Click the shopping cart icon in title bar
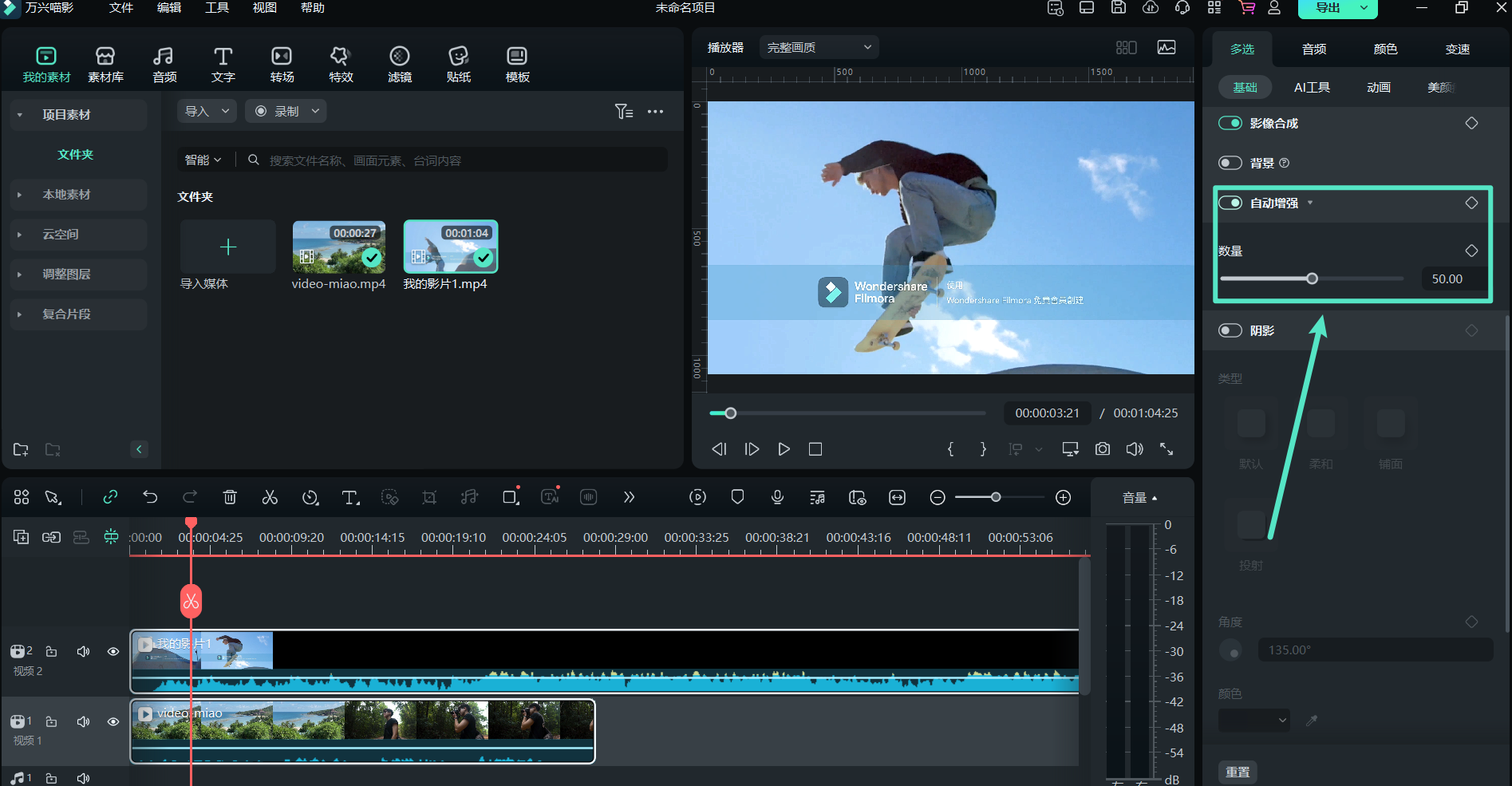 1246,8
